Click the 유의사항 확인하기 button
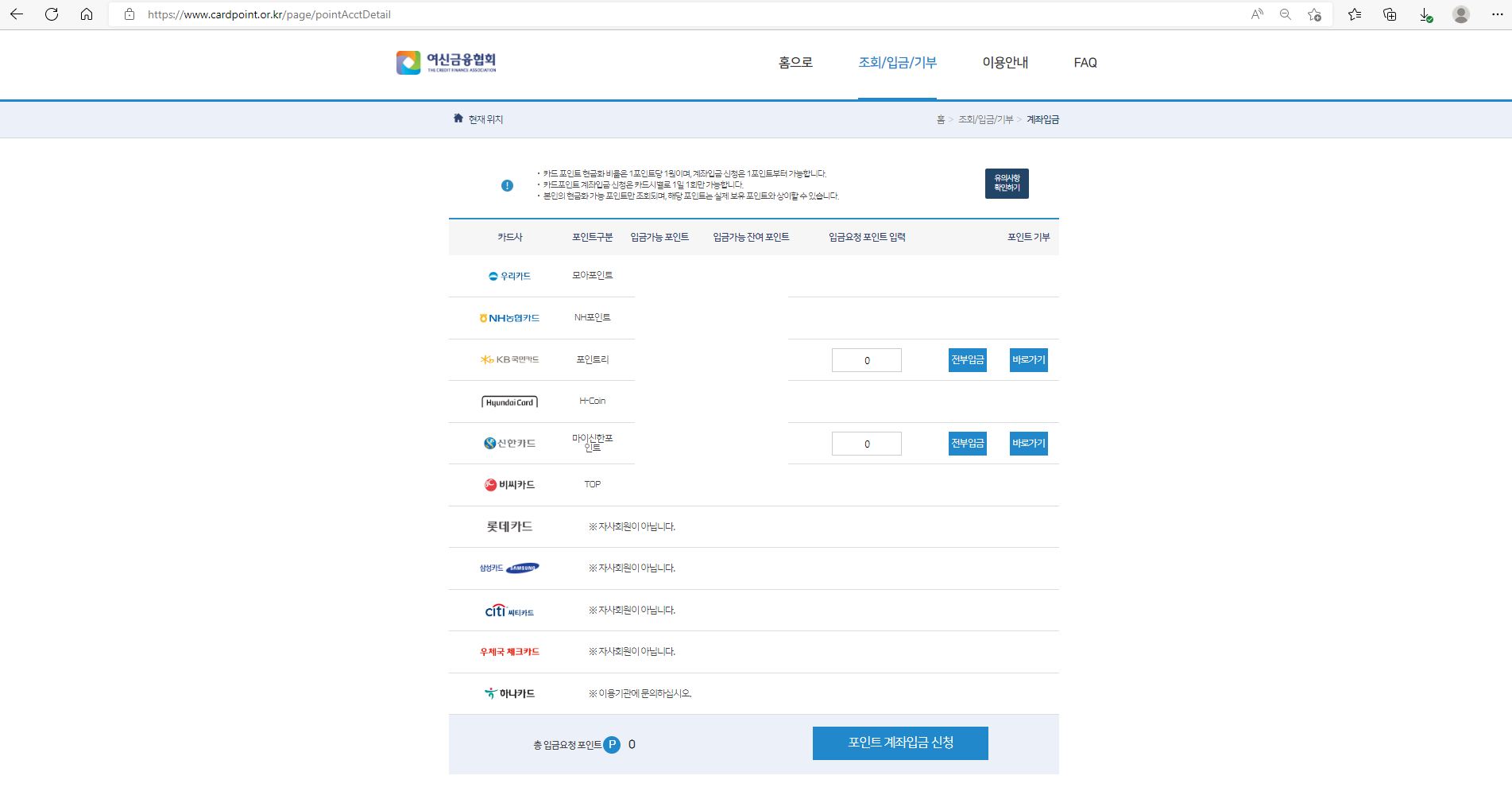The height and width of the screenshot is (799, 1512). click(x=1006, y=184)
